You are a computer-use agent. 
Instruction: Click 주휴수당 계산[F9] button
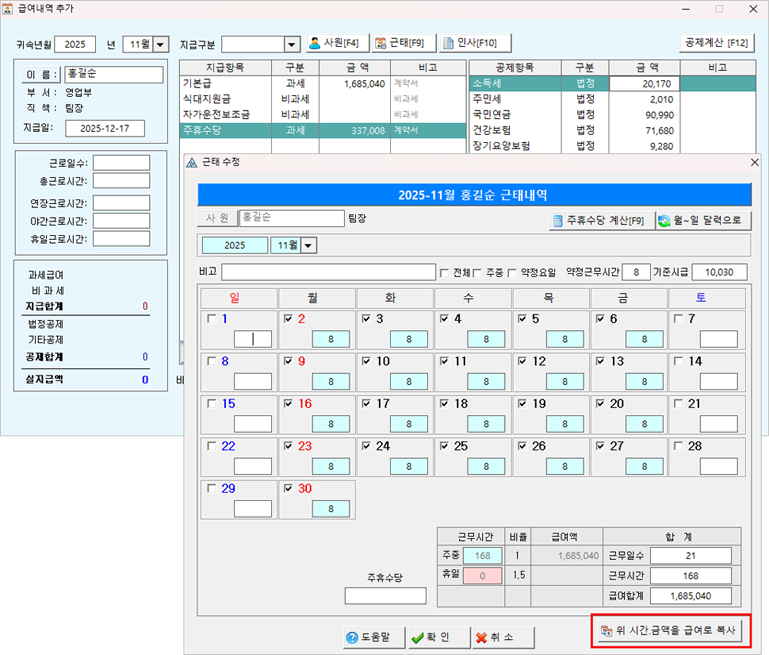tap(602, 221)
